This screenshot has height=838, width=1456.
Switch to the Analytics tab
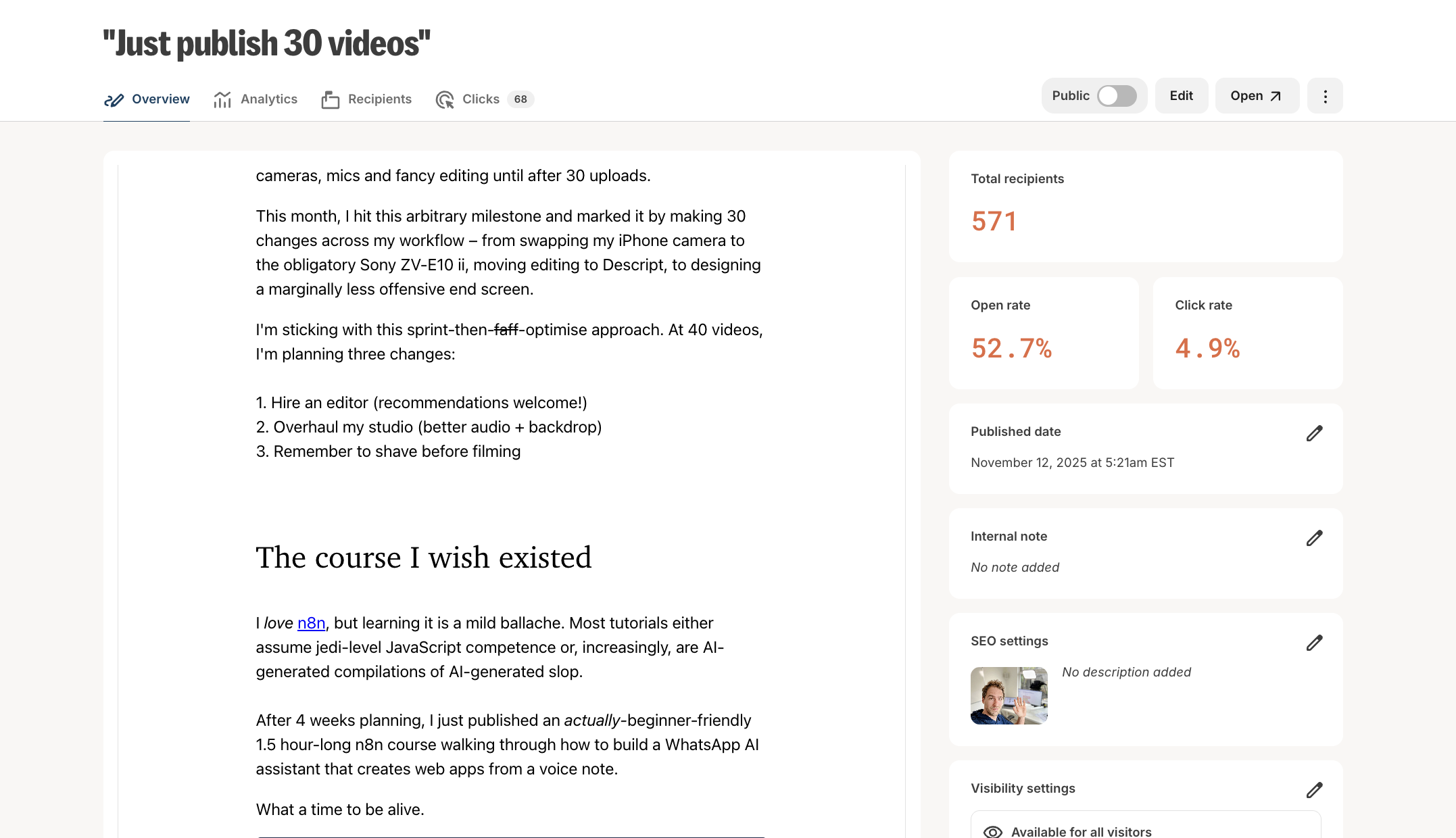point(269,99)
